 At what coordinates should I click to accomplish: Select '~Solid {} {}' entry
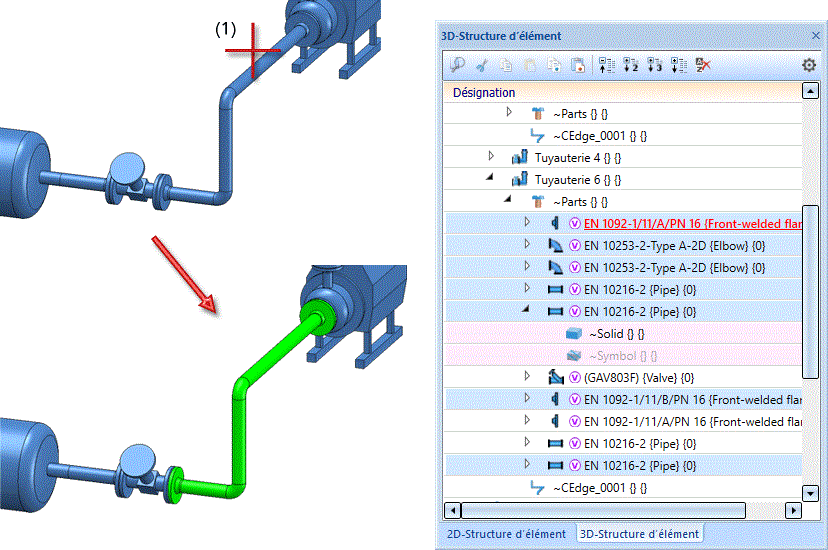pos(617,334)
